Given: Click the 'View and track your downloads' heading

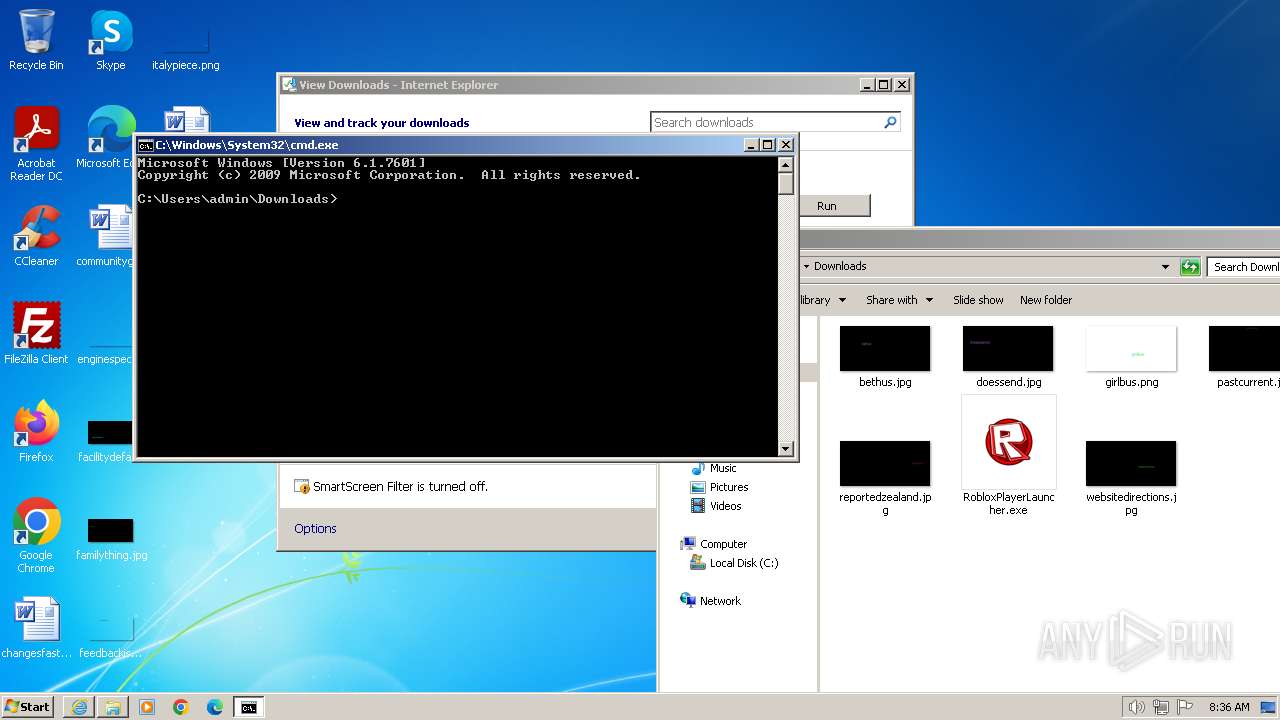Looking at the screenshot, I should [381, 123].
